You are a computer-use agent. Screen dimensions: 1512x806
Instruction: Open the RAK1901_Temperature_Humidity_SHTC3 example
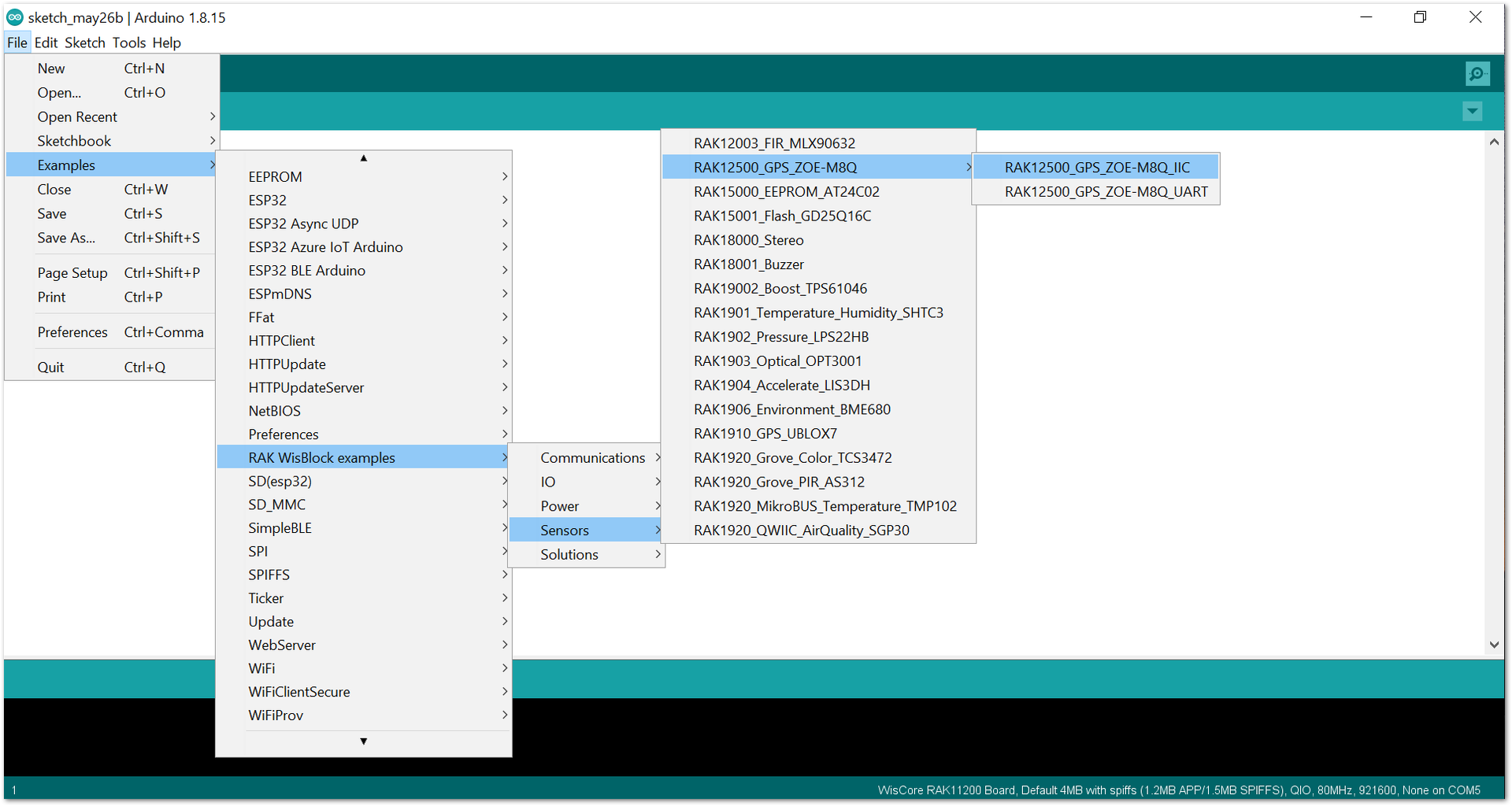click(818, 313)
